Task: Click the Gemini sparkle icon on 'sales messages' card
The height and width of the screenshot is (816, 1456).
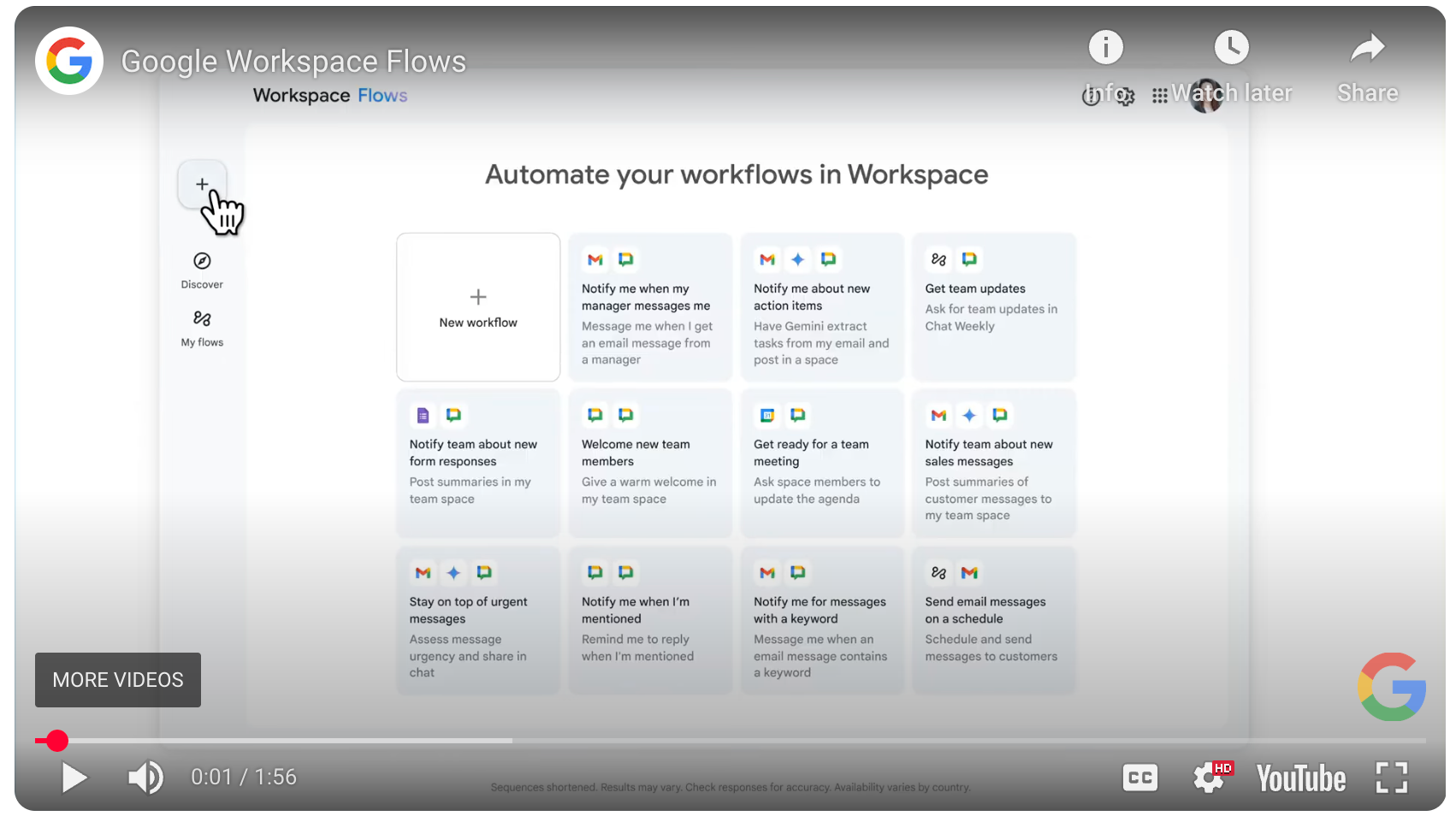Action: point(969,415)
